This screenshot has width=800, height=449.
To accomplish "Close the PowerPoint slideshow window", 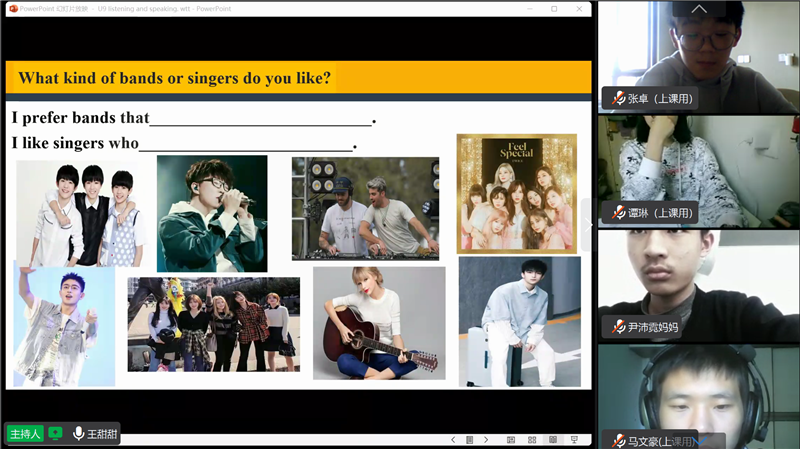I will (x=579, y=9).
